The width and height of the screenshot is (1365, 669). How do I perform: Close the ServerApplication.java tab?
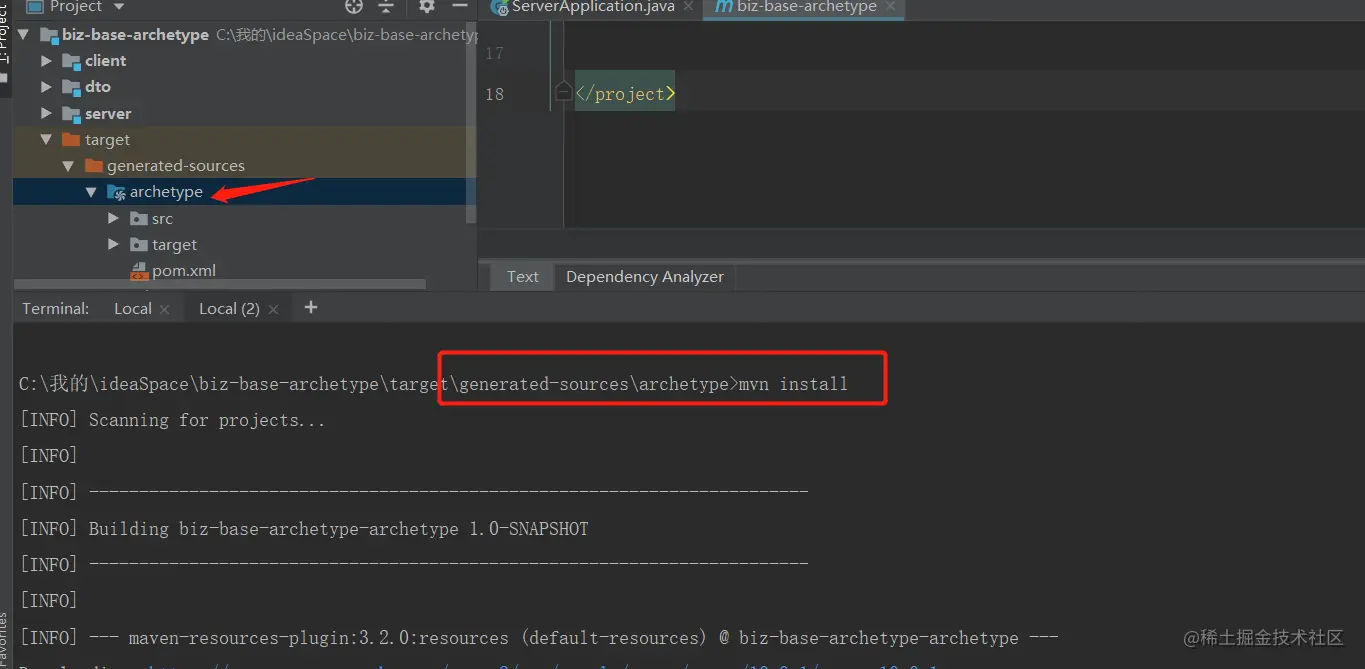click(689, 7)
